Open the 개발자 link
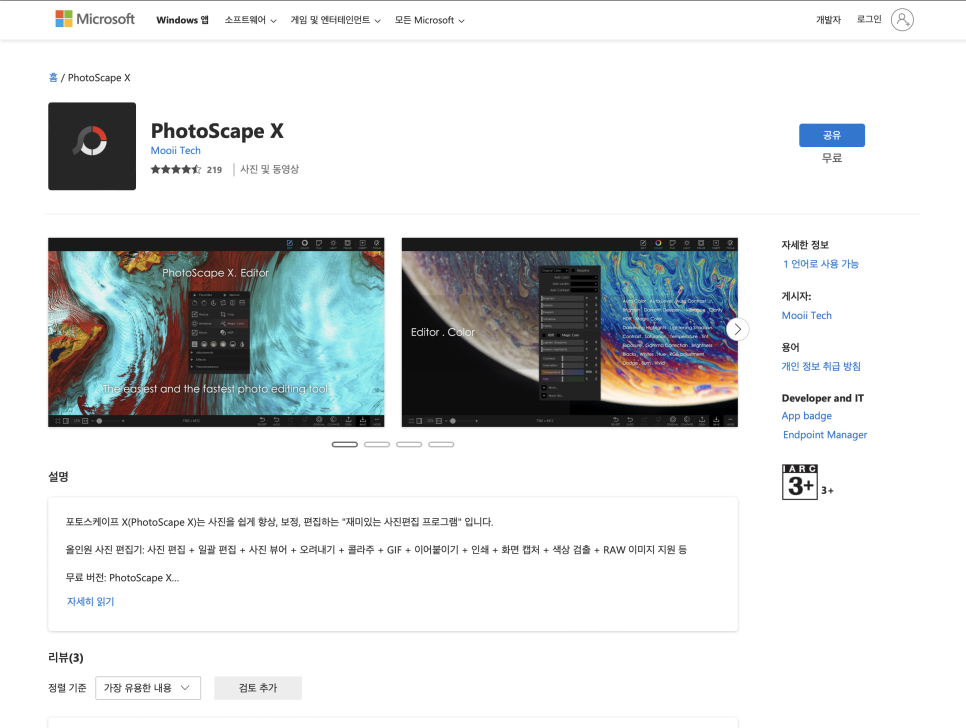966x728 pixels. point(828,20)
